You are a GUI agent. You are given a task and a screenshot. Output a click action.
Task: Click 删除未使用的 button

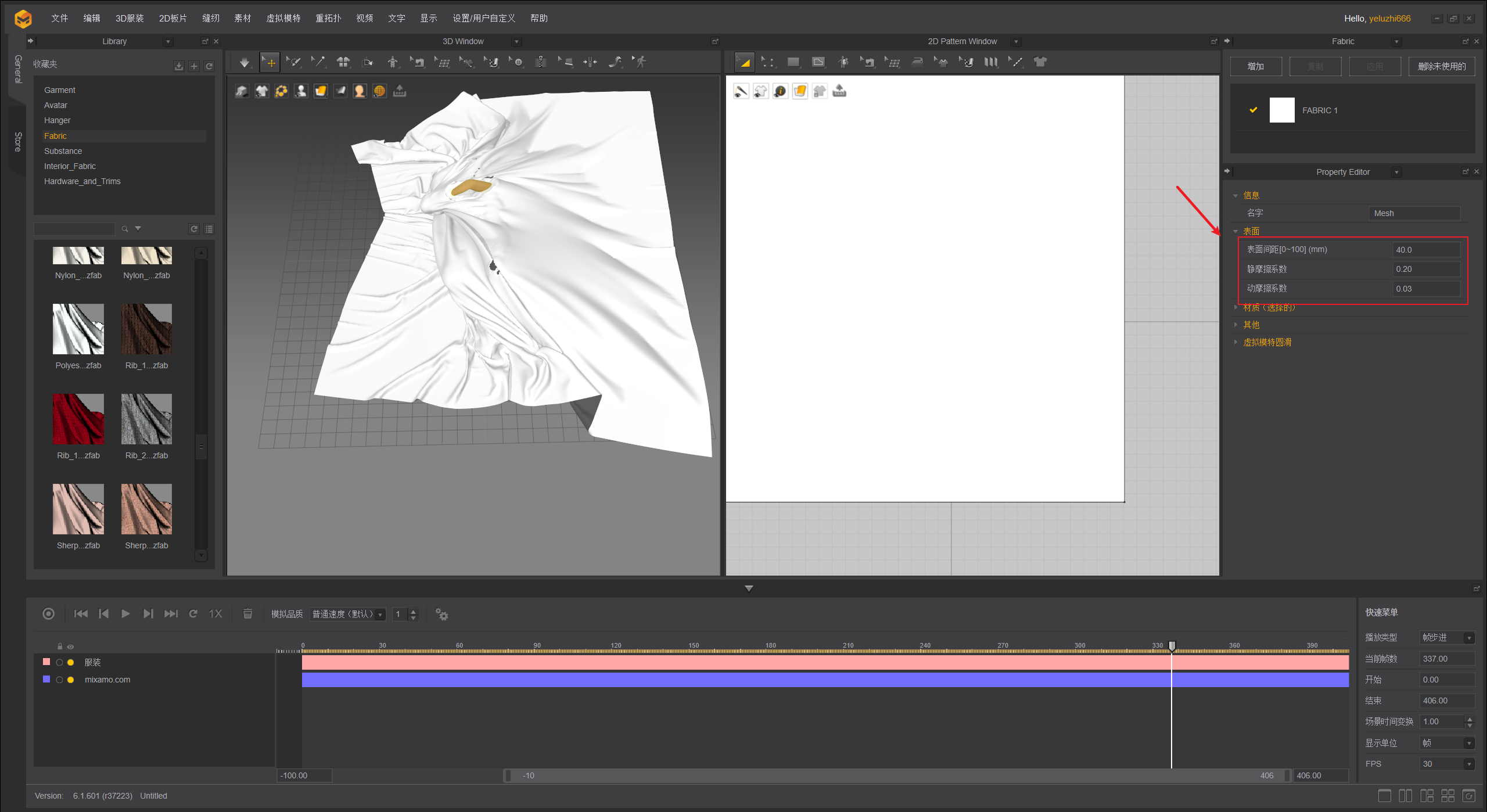tap(1441, 67)
